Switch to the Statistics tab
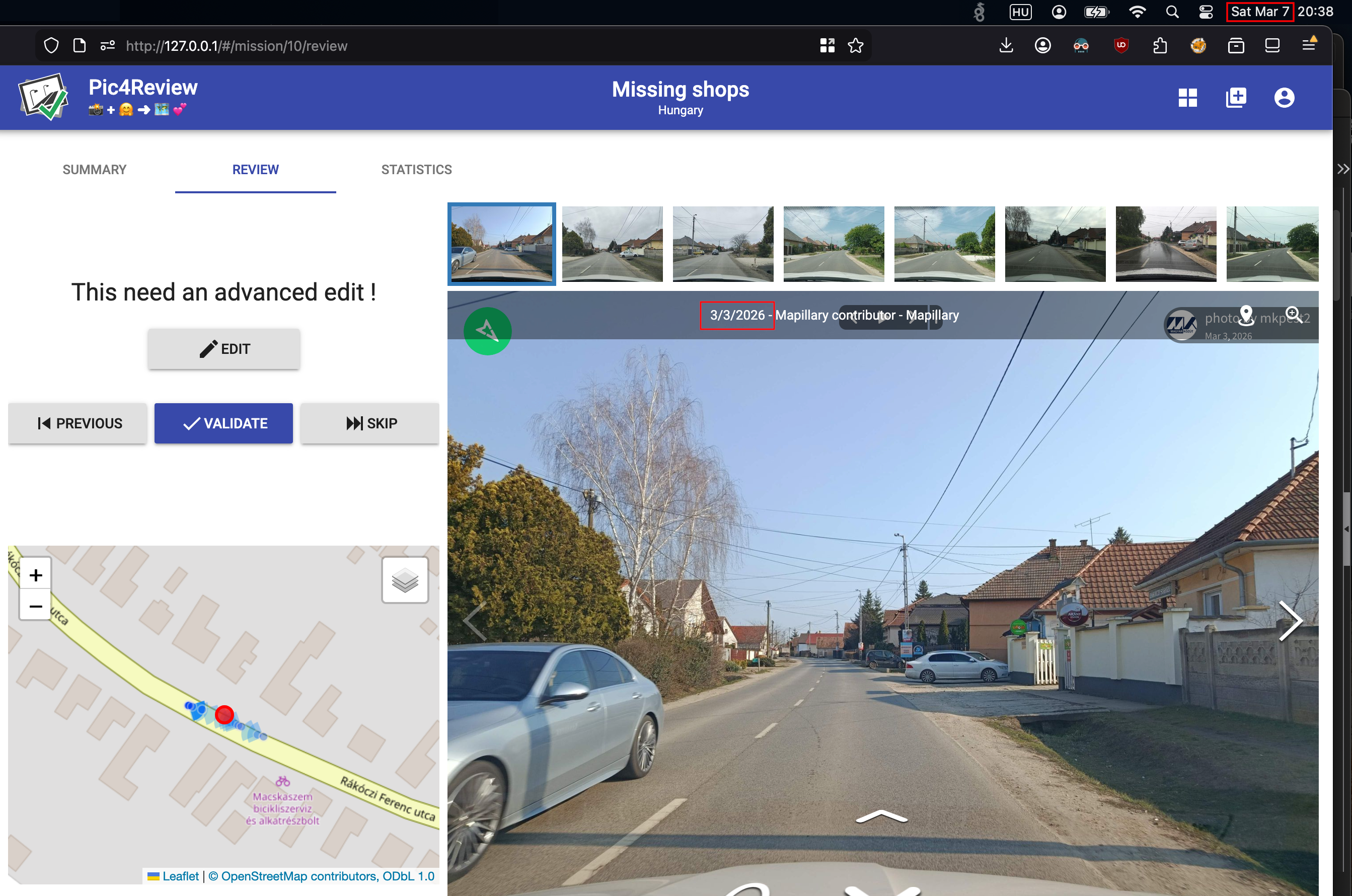1352x896 pixels. tap(417, 170)
